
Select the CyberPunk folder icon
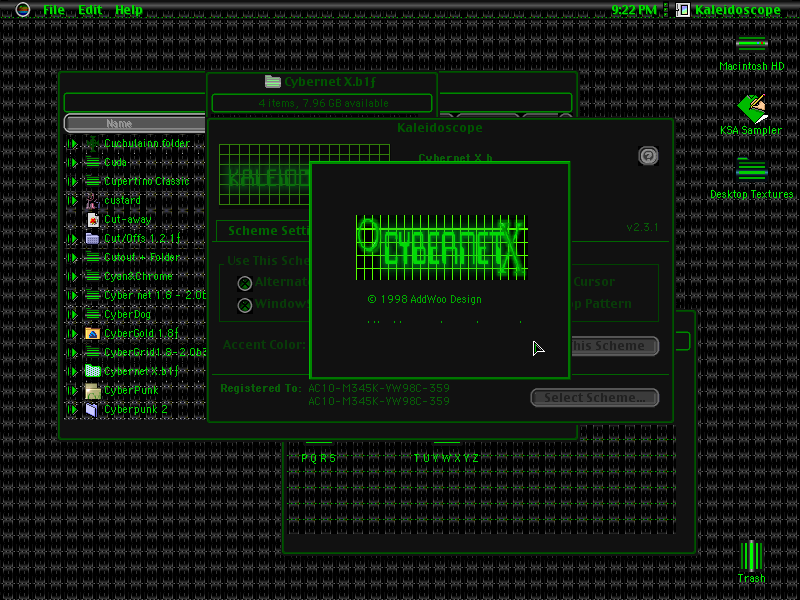pyautogui.click(x=92, y=391)
